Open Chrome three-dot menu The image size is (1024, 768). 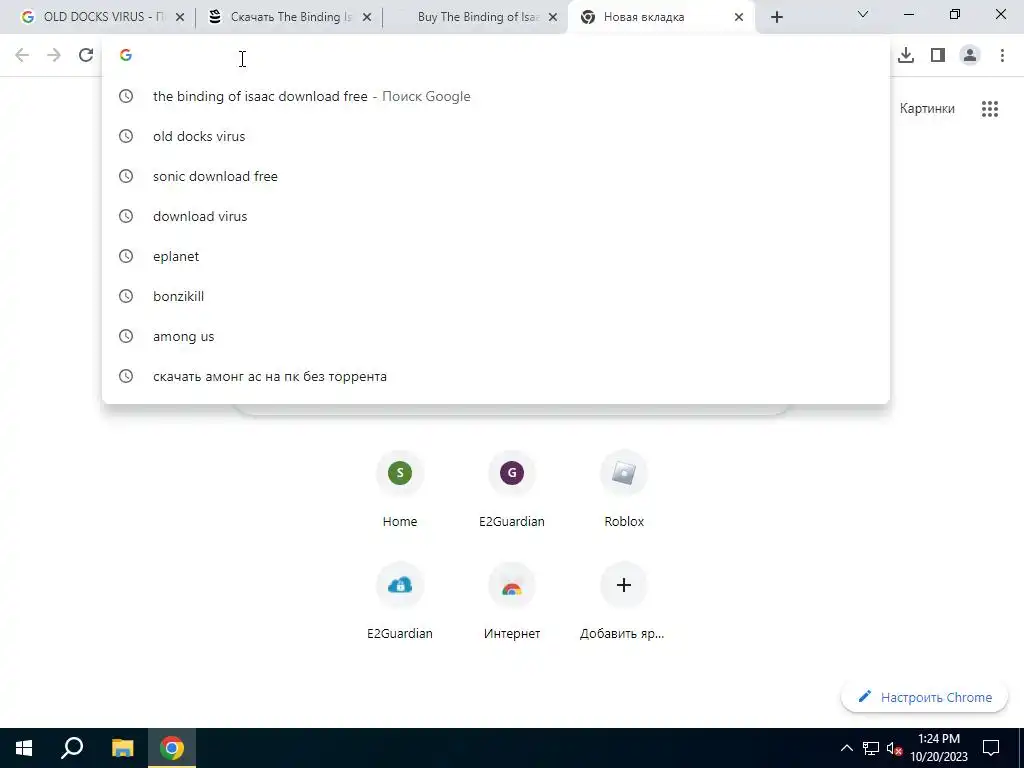pos(1002,56)
